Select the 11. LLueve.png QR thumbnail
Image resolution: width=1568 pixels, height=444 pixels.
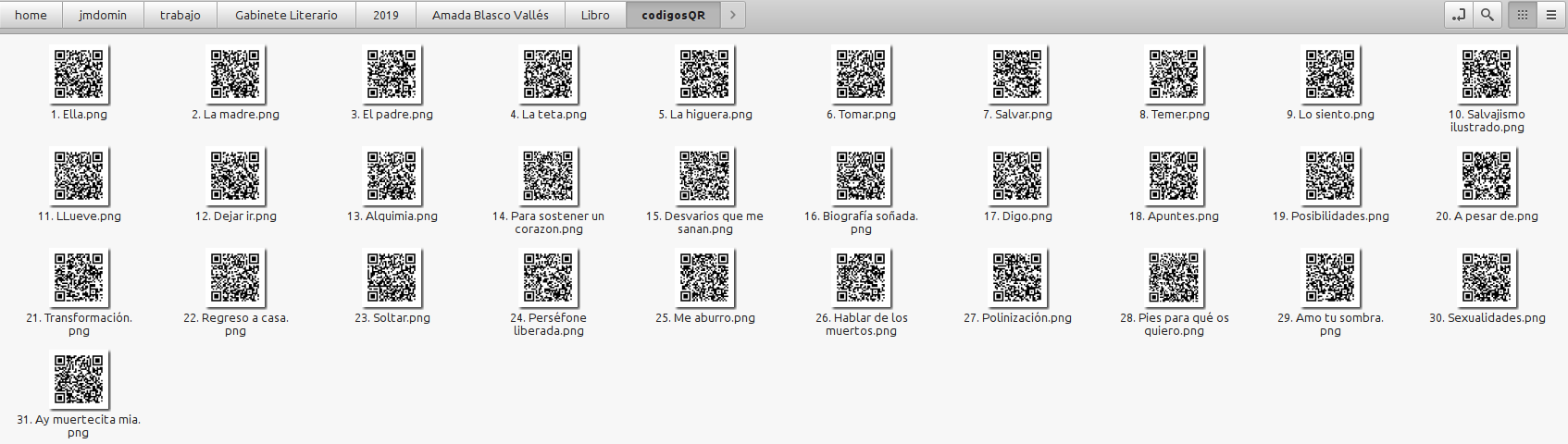coord(79,176)
